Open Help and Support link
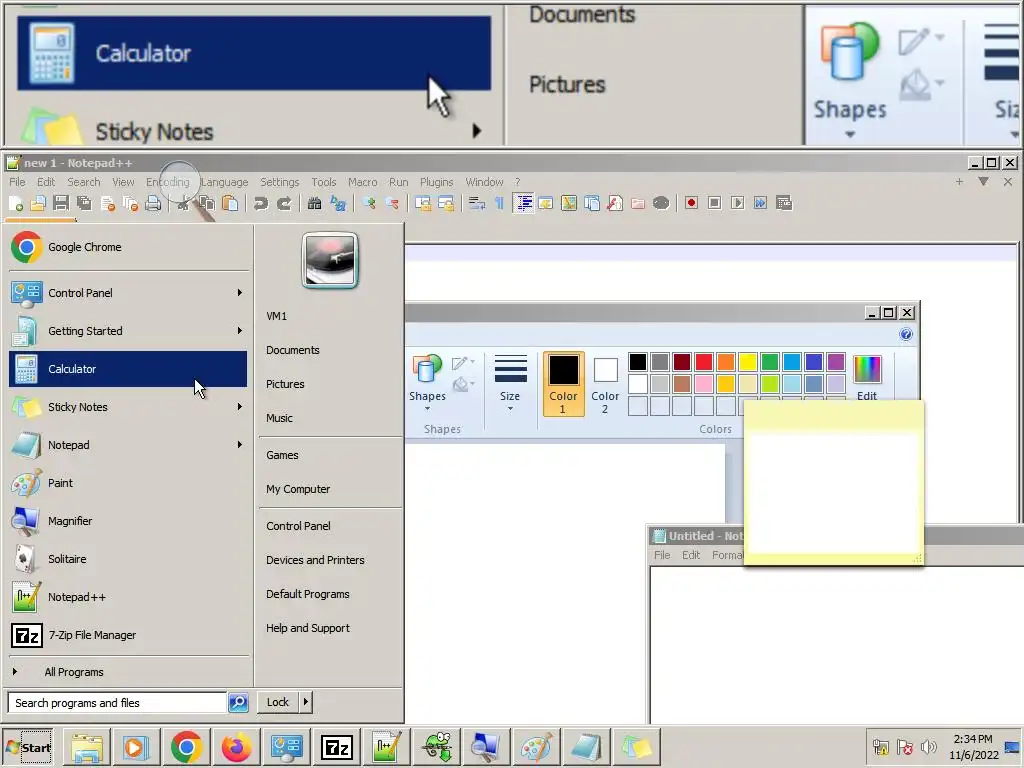 tap(308, 628)
